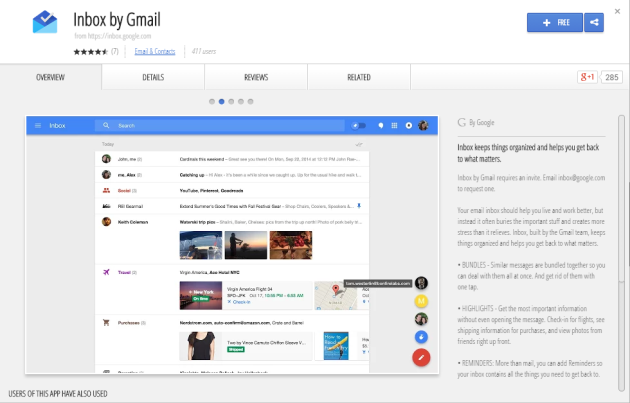Viewport: 630px width, 403px height.
Task: Click the profile avatar in Inbox header
Action: [423, 126]
